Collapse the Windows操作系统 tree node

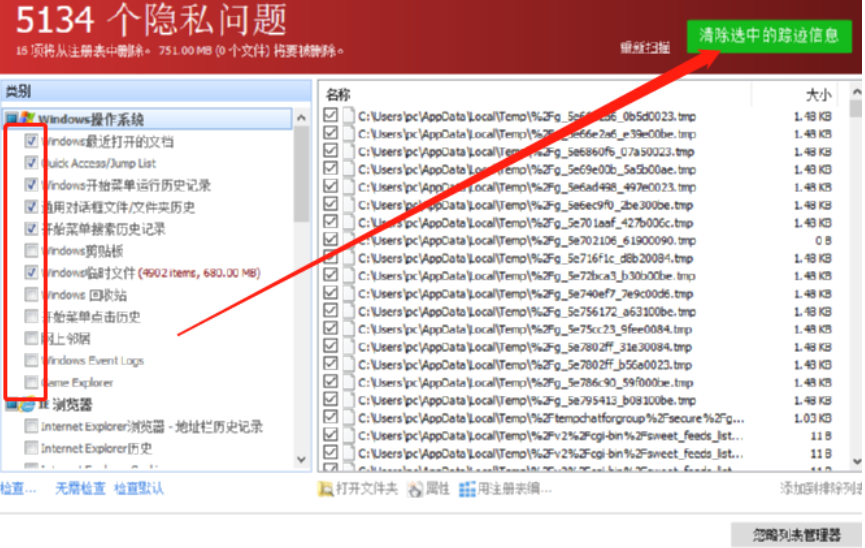[11, 119]
